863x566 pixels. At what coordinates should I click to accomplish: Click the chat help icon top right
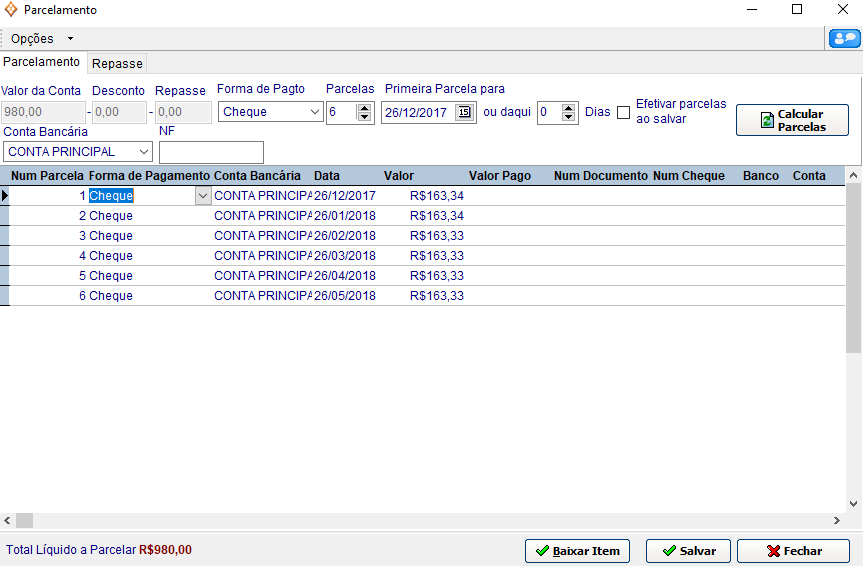[844, 39]
